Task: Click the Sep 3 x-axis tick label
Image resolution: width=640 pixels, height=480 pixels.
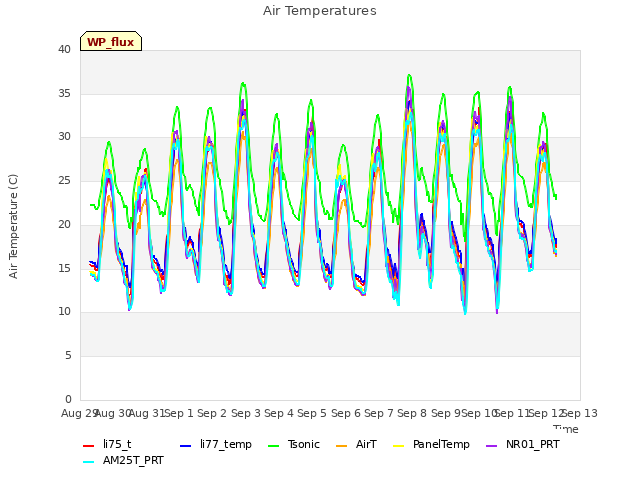Action: [x=246, y=413]
